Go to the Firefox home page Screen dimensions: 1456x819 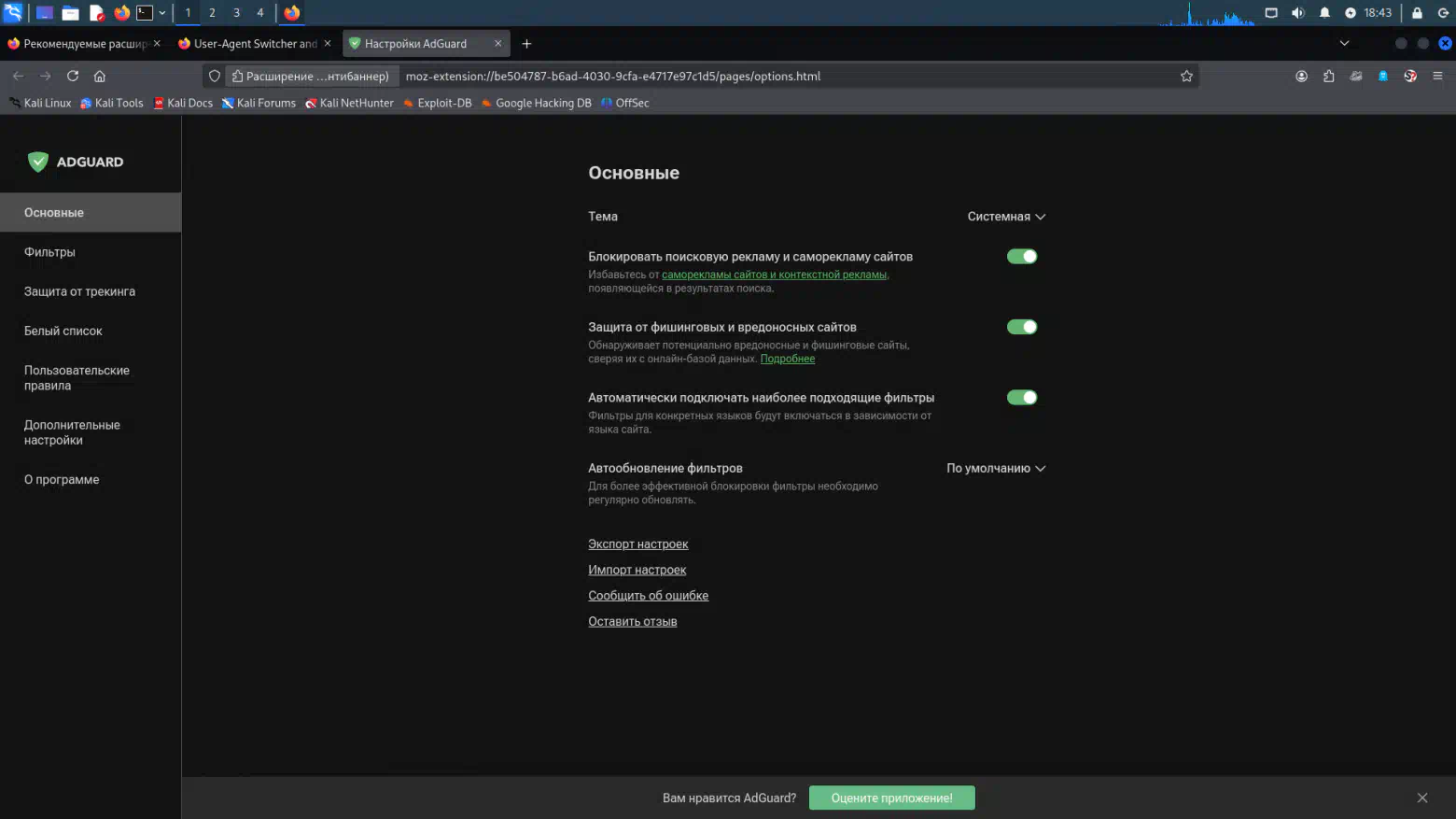coord(100,77)
